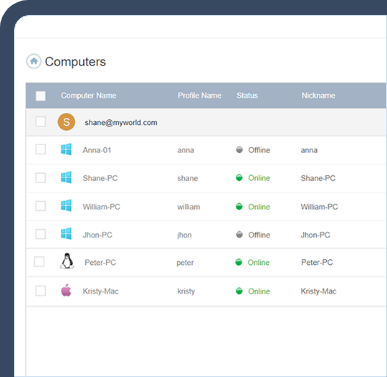
Task: Click the Offline status text for Anna-01
Action: pos(259,150)
